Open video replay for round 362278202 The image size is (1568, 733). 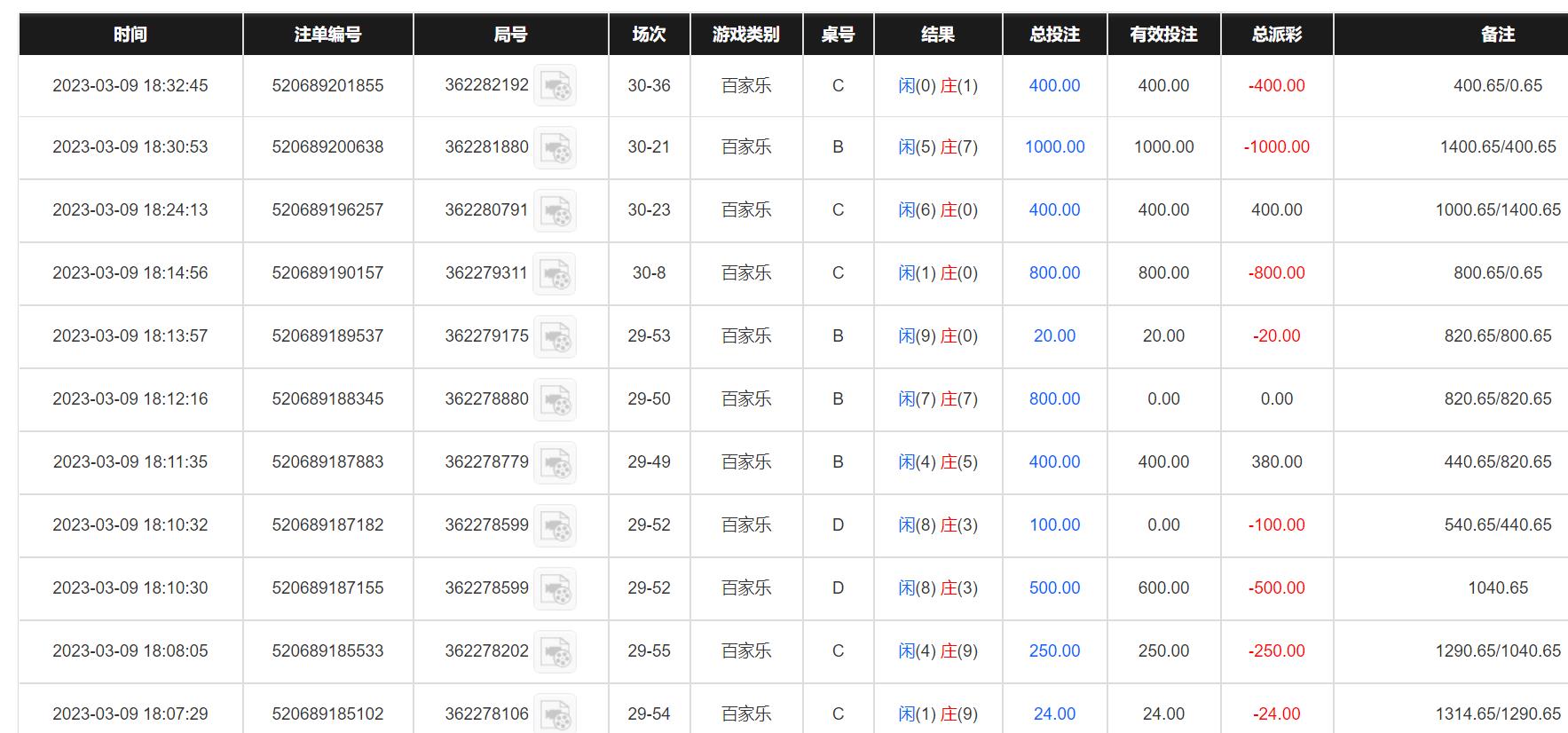pyautogui.click(x=555, y=651)
